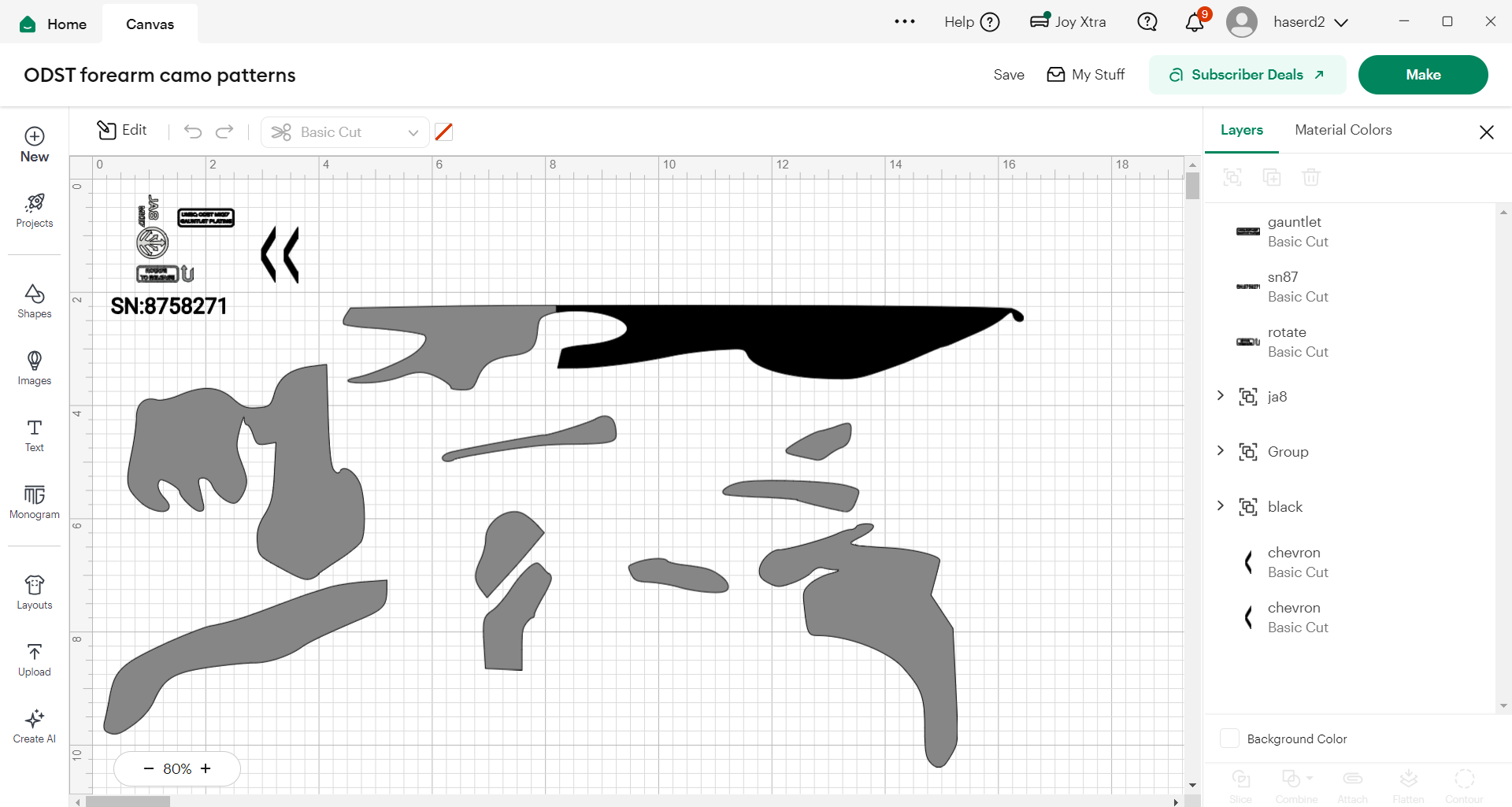The height and width of the screenshot is (807, 1512).
Task: Expand the ja8 group layer
Action: coord(1221,395)
